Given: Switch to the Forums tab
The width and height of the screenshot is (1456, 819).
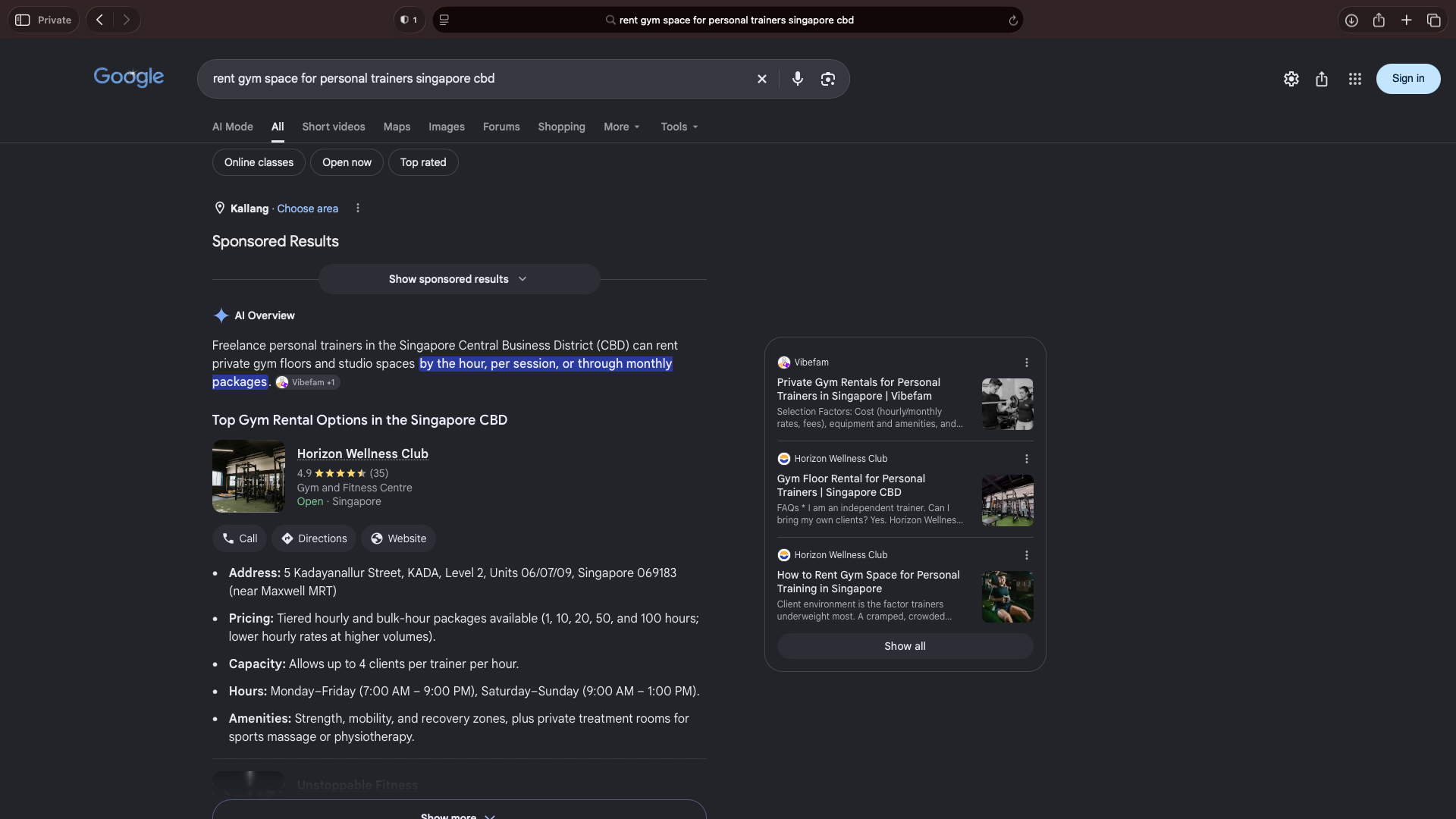Looking at the screenshot, I should pos(501,127).
